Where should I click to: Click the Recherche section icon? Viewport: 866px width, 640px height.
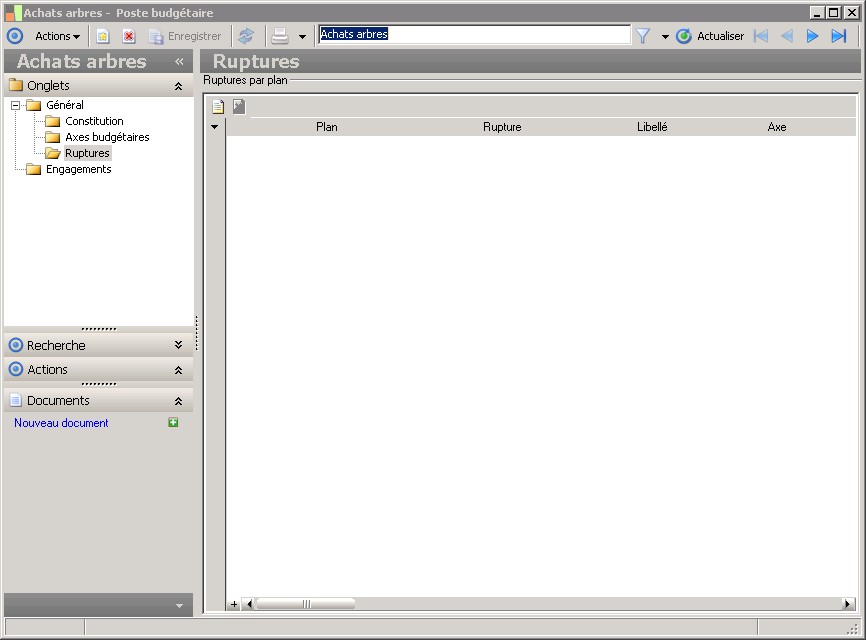[x=16, y=345]
